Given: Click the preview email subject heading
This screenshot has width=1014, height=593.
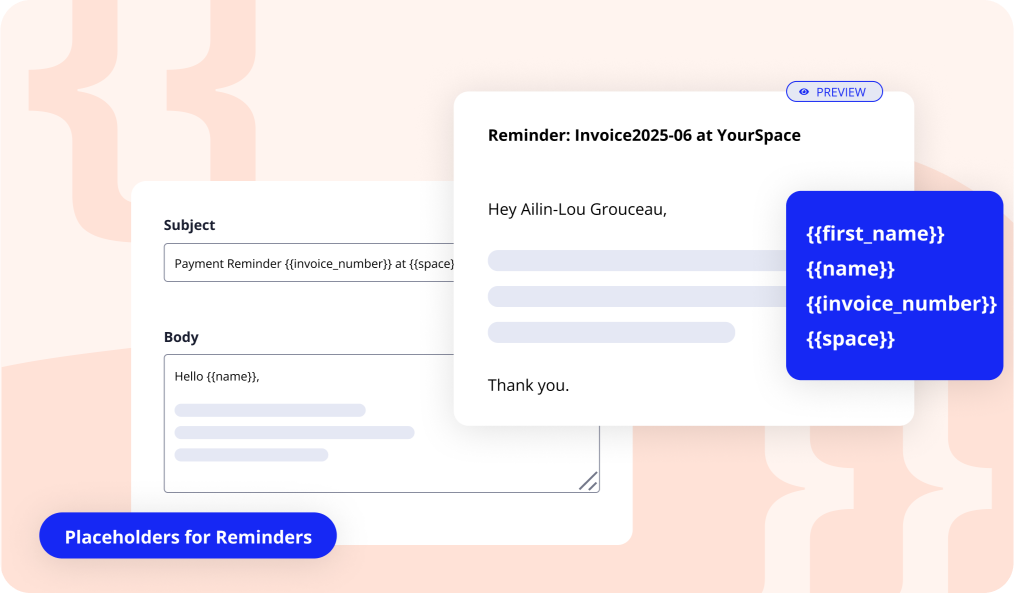Looking at the screenshot, I should pos(644,135).
